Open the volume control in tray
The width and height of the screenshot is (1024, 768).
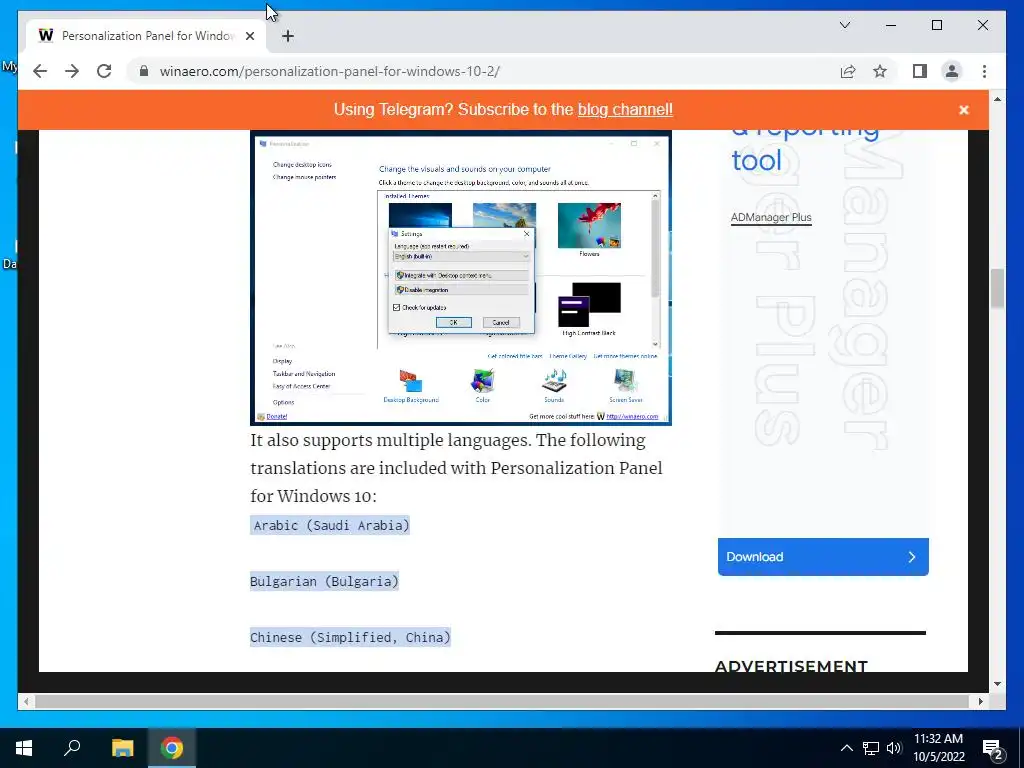tap(894, 748)
